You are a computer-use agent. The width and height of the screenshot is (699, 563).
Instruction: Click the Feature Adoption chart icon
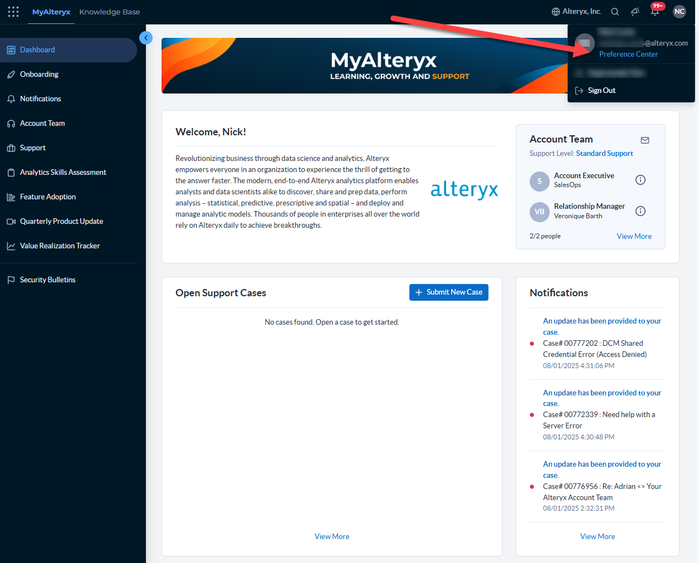pos(11,197)
